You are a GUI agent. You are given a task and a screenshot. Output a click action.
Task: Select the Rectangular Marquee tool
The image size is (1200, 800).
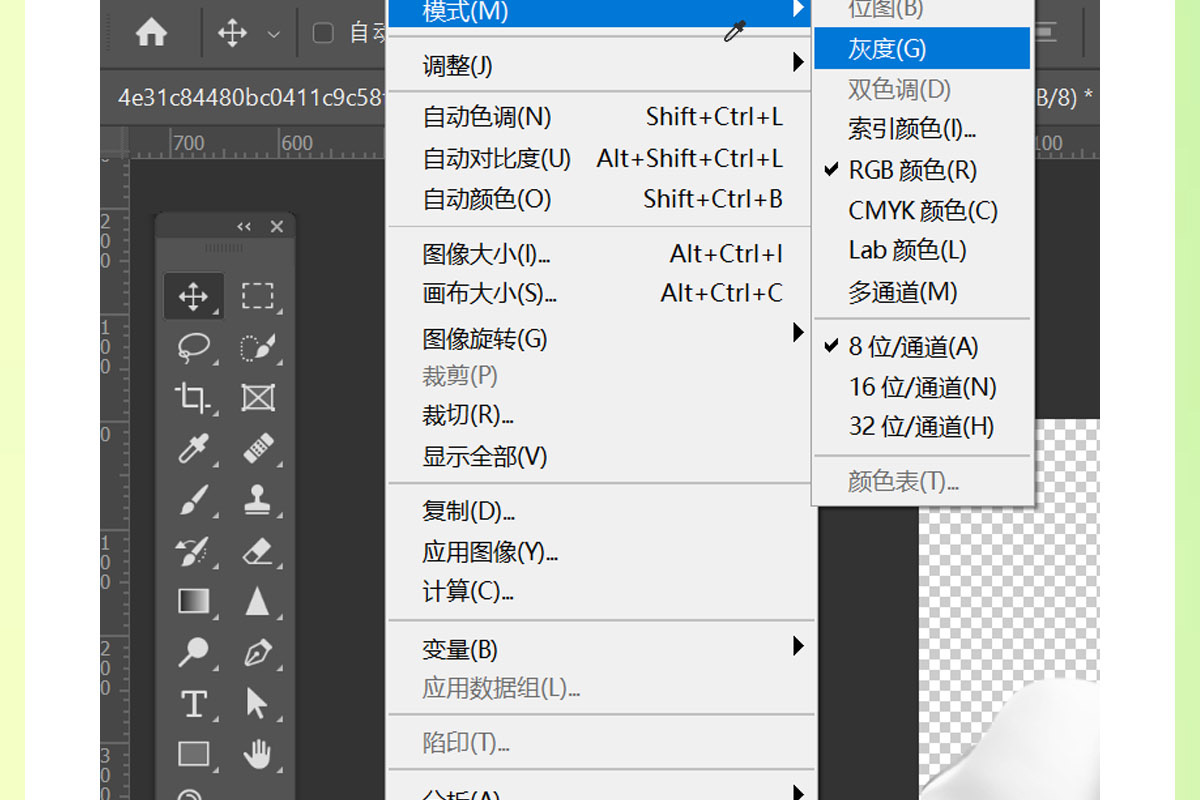tap(257, 296)
